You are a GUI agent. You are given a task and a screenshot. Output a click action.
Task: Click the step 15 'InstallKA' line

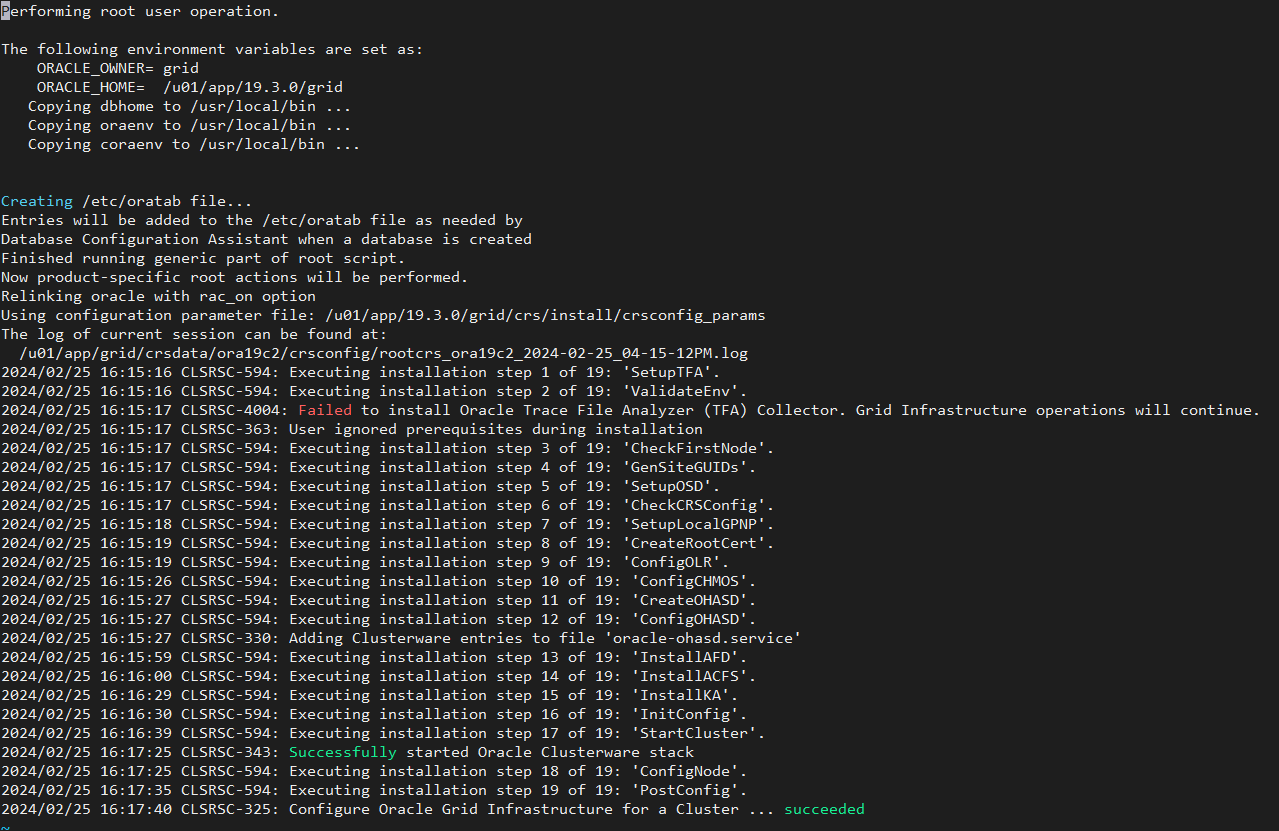[x=370, y=695]
